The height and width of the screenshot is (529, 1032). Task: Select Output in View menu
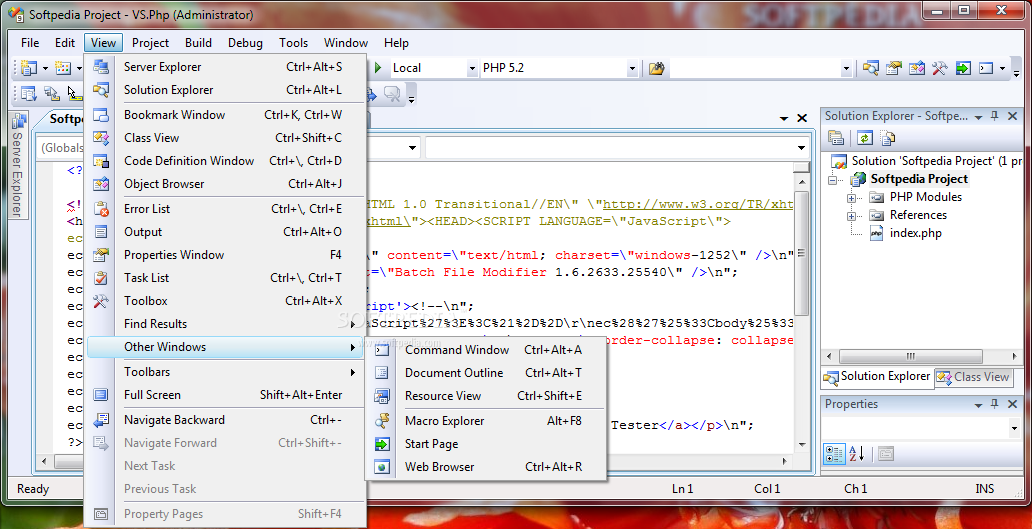(225, 232)
